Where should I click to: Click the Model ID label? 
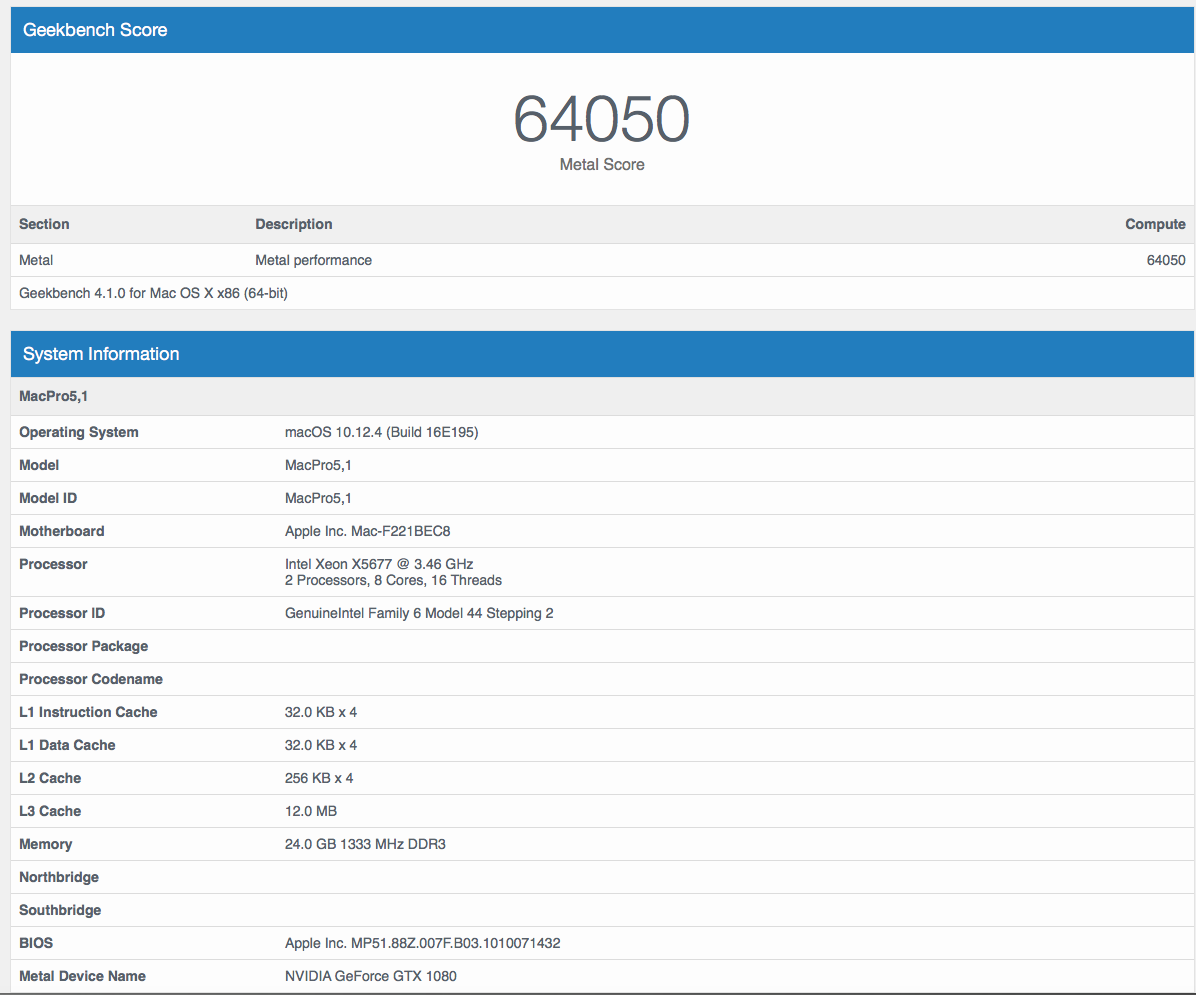click(x=48, y=498)
